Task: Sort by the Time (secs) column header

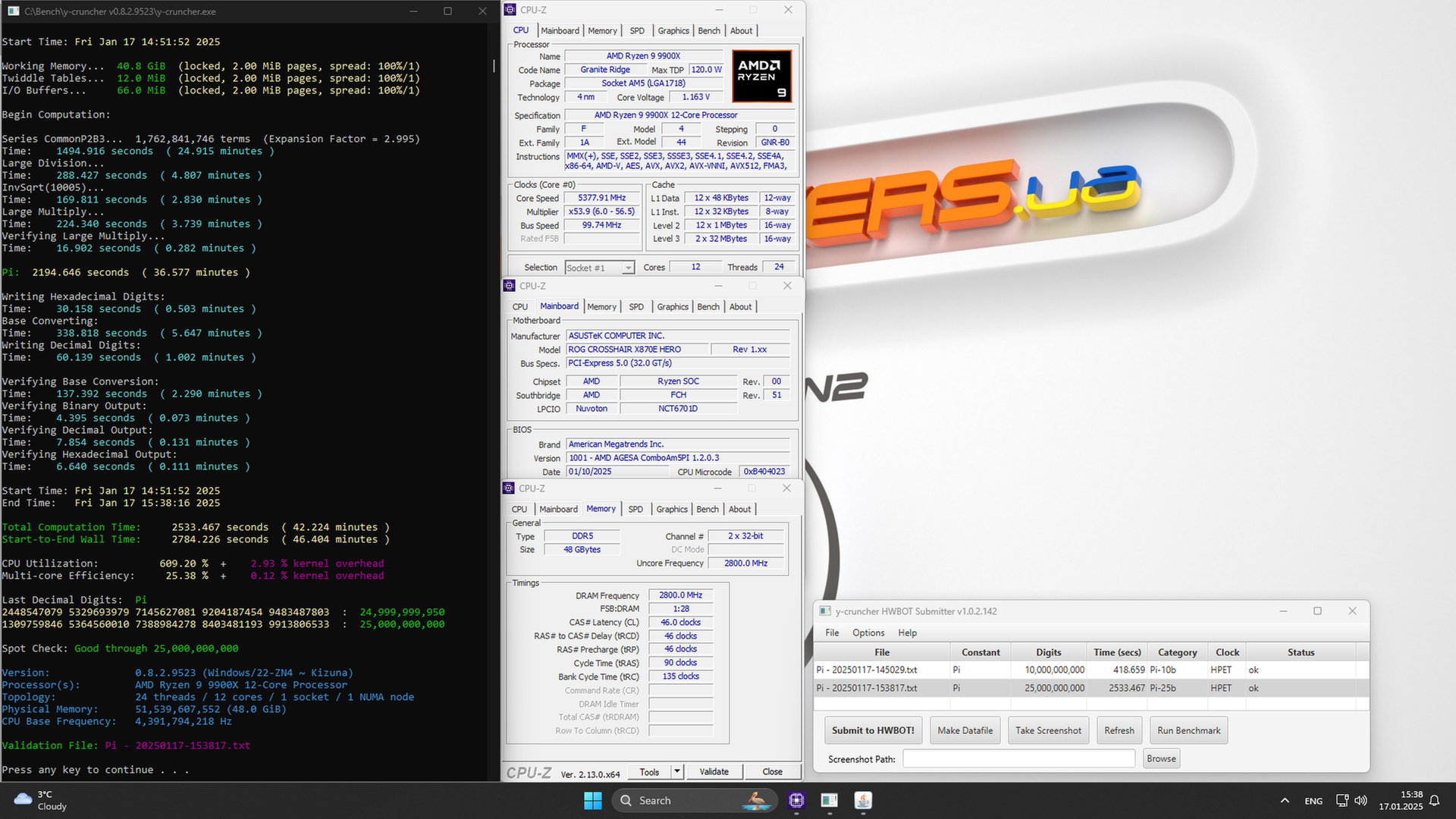Action: tap(1117, 652)
